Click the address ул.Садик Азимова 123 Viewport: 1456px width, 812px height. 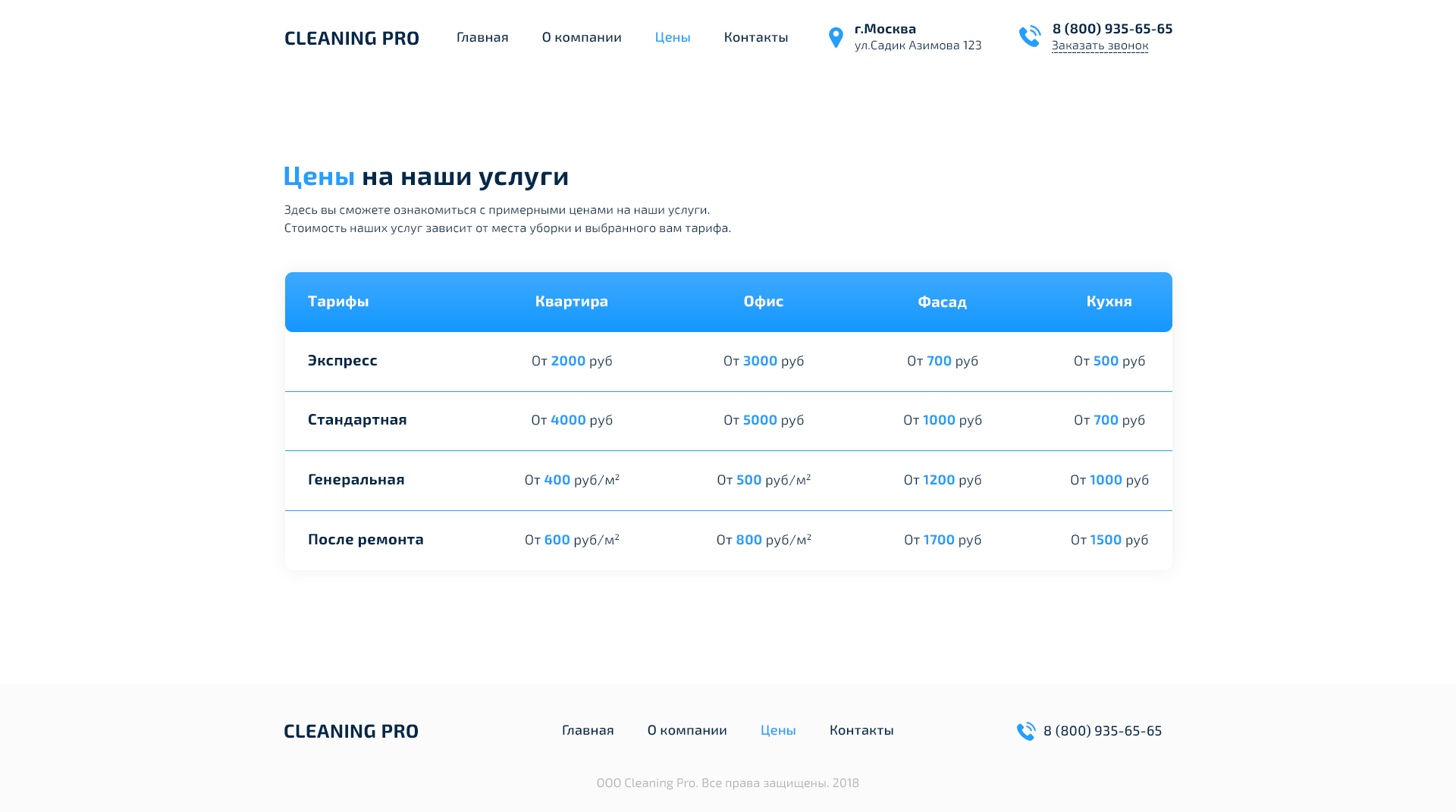[x=918, y=45]
